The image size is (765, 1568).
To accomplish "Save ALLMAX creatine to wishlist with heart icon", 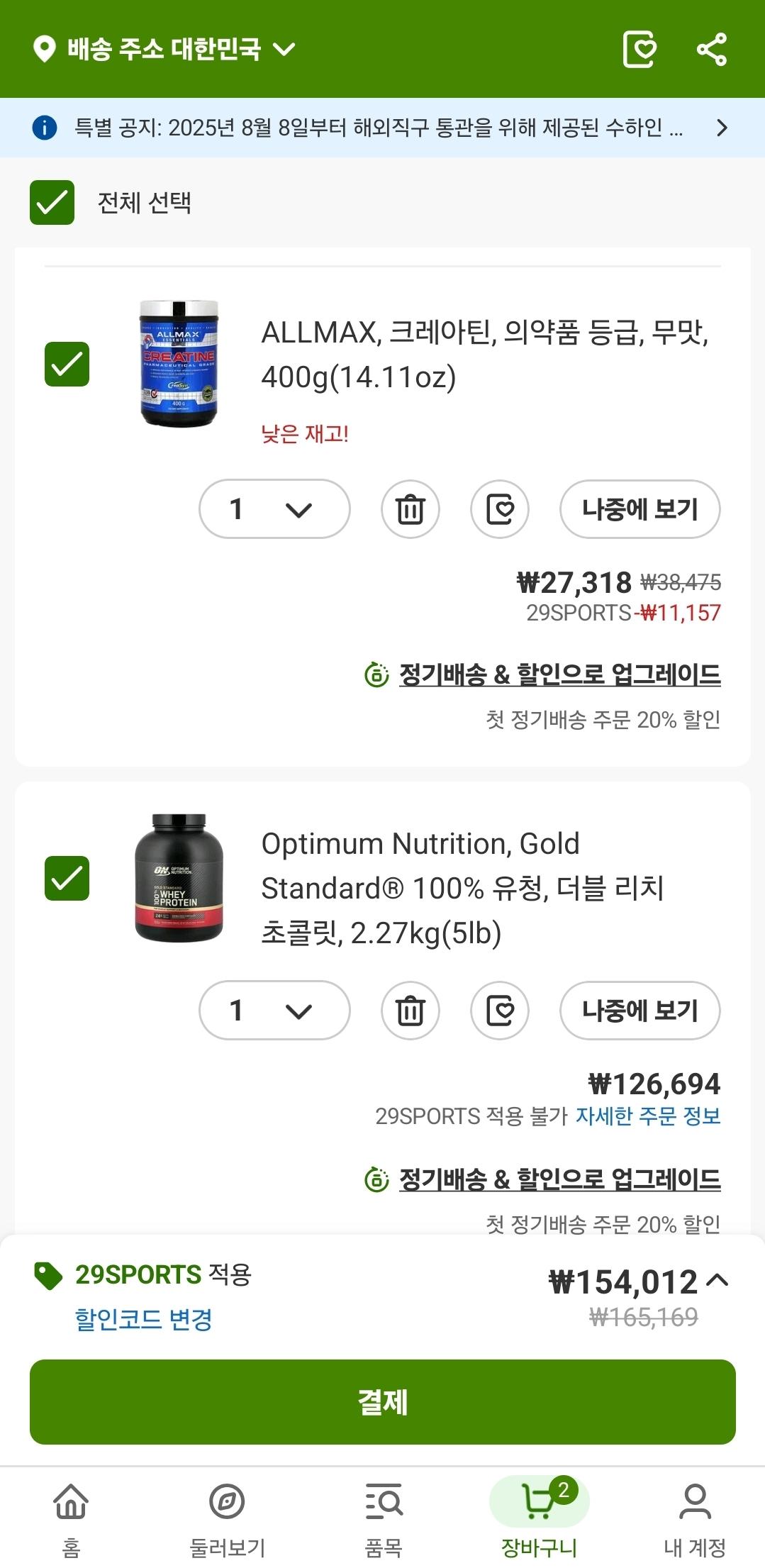I will tap(500, 509).
